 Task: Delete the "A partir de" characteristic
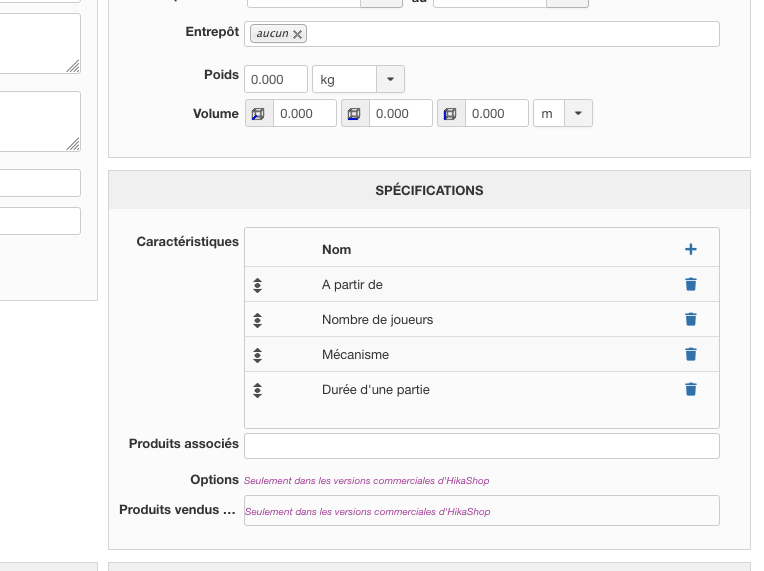click(x=690, y=284)
